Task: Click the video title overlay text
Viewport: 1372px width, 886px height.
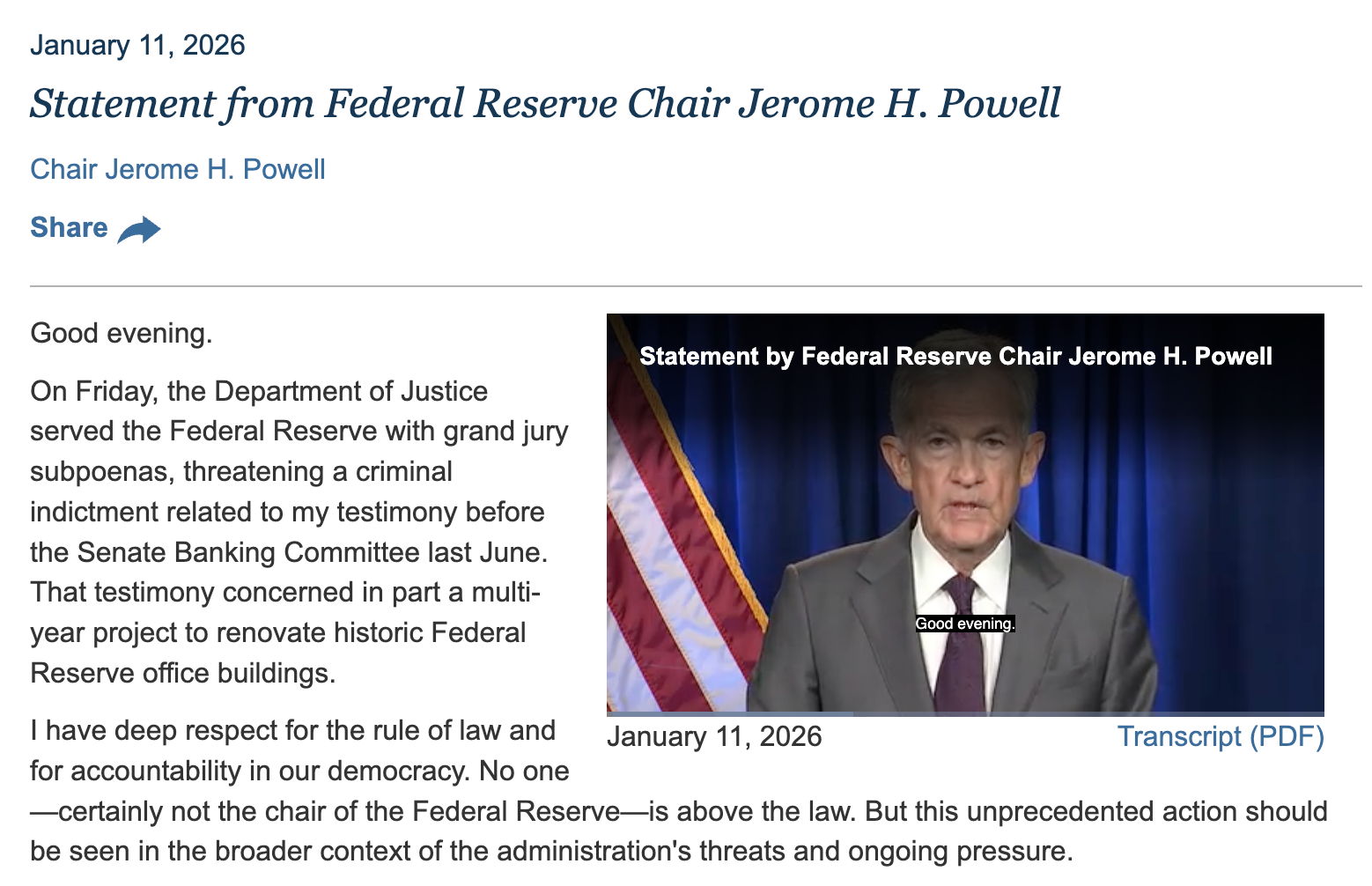Action: [x=955, y=356]
